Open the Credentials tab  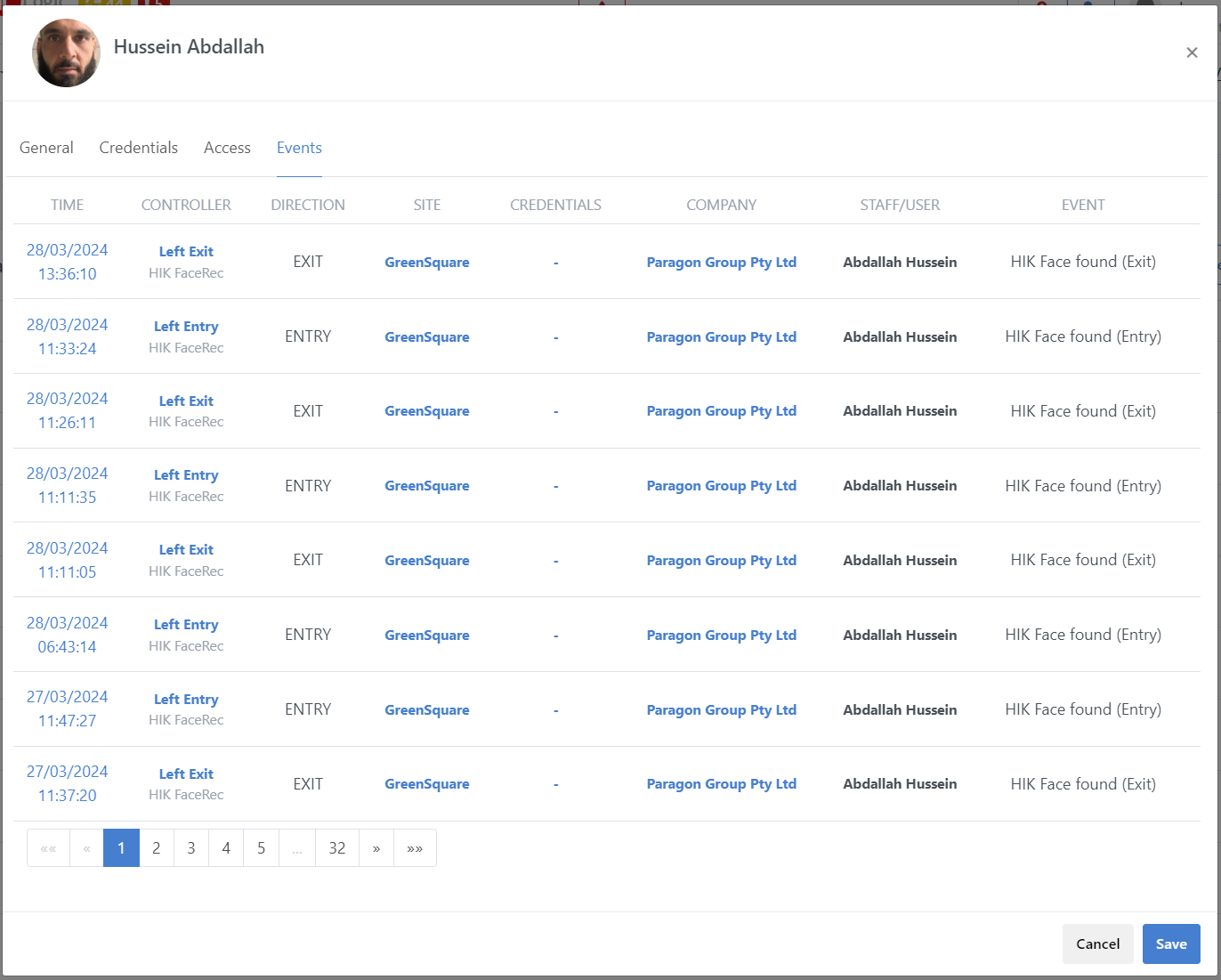(x=138, y=148)
